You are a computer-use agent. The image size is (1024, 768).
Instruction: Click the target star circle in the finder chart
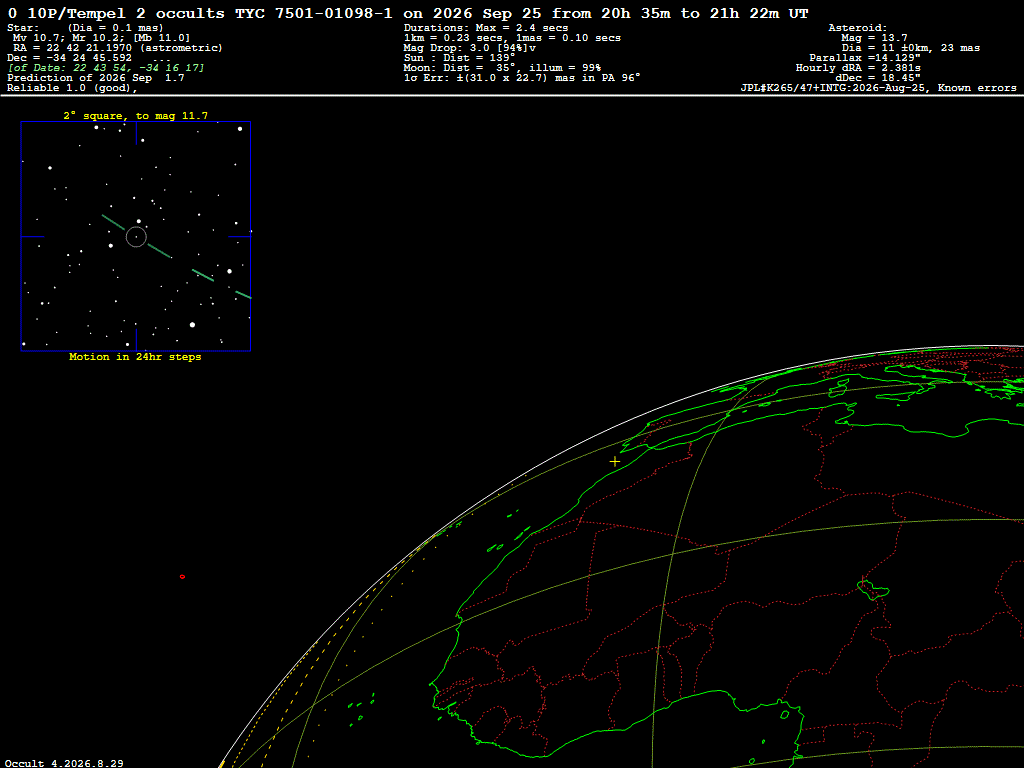click(136, 237)
